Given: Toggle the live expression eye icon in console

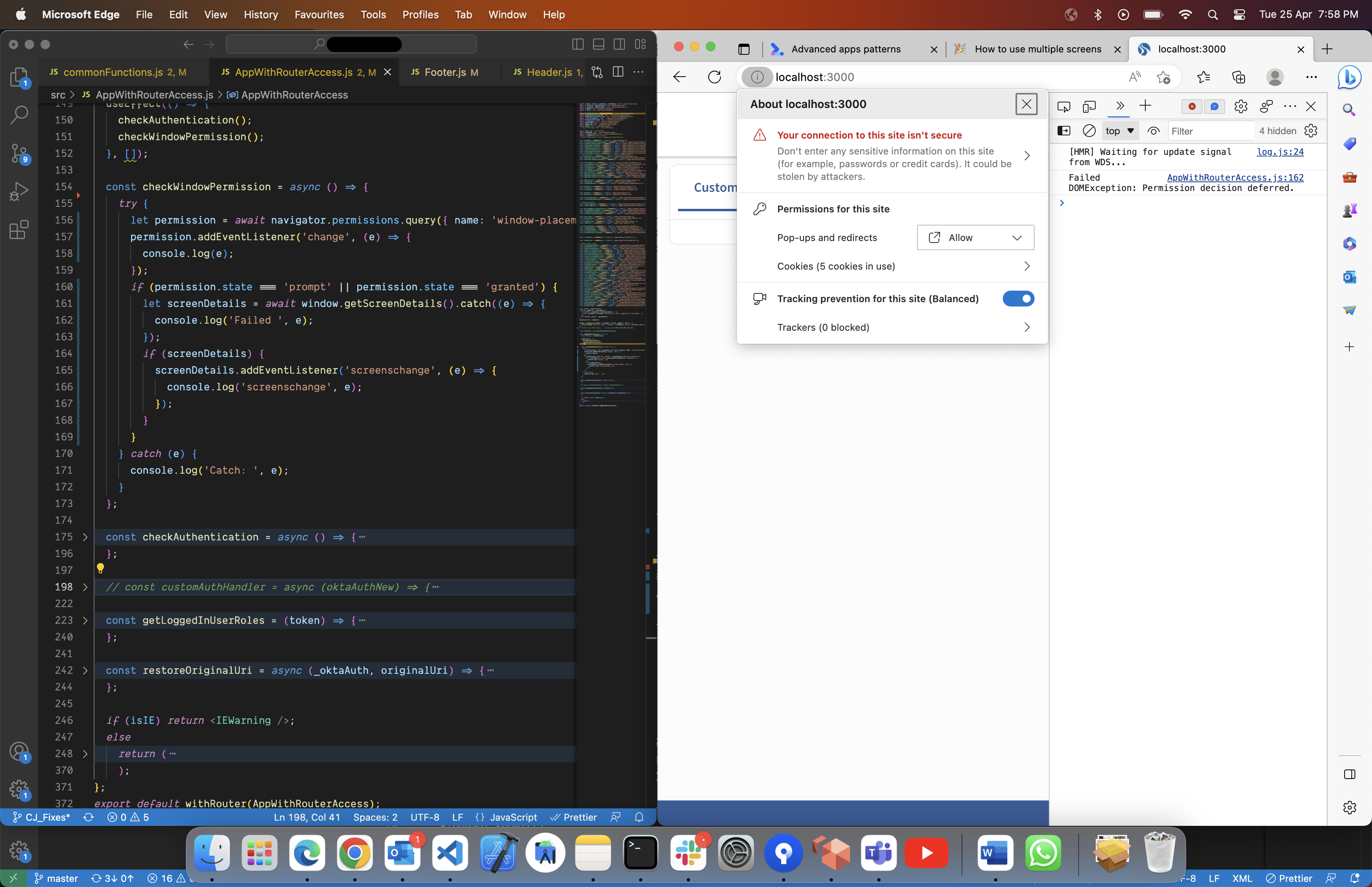Looking at the screenshot, I should pyautogui.click(x=1154, y=131).
